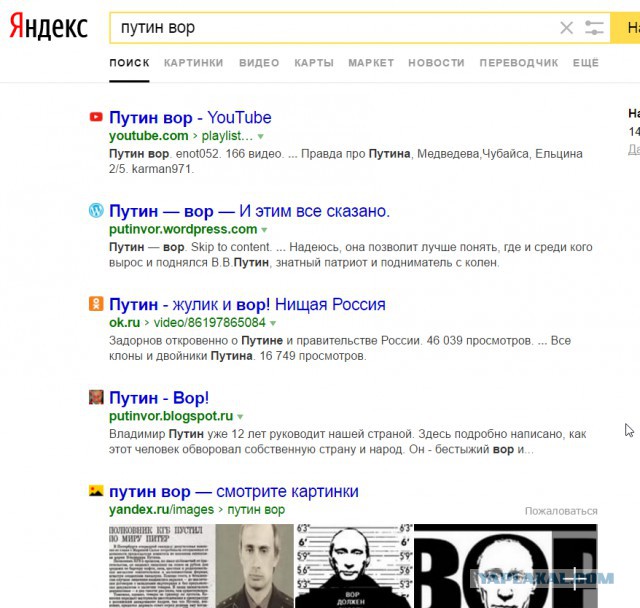Open advanced search settings sliders icon

(594, 28)
